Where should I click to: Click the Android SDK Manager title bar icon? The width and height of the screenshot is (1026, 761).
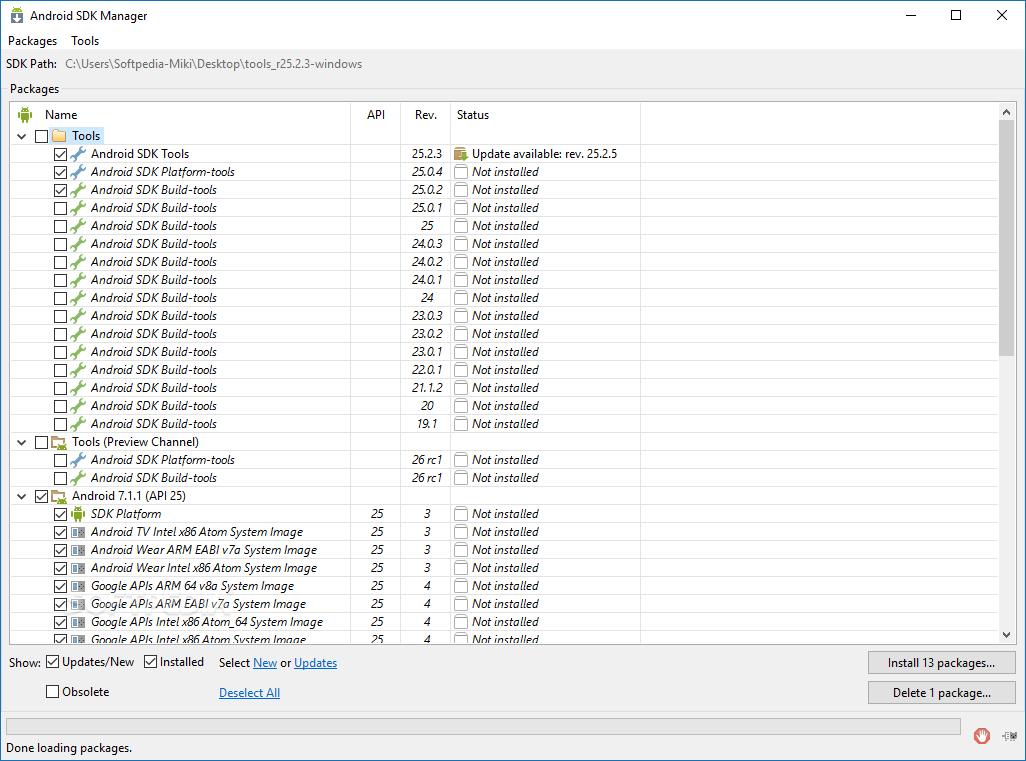pyautogui.click(x=16, y=16)
